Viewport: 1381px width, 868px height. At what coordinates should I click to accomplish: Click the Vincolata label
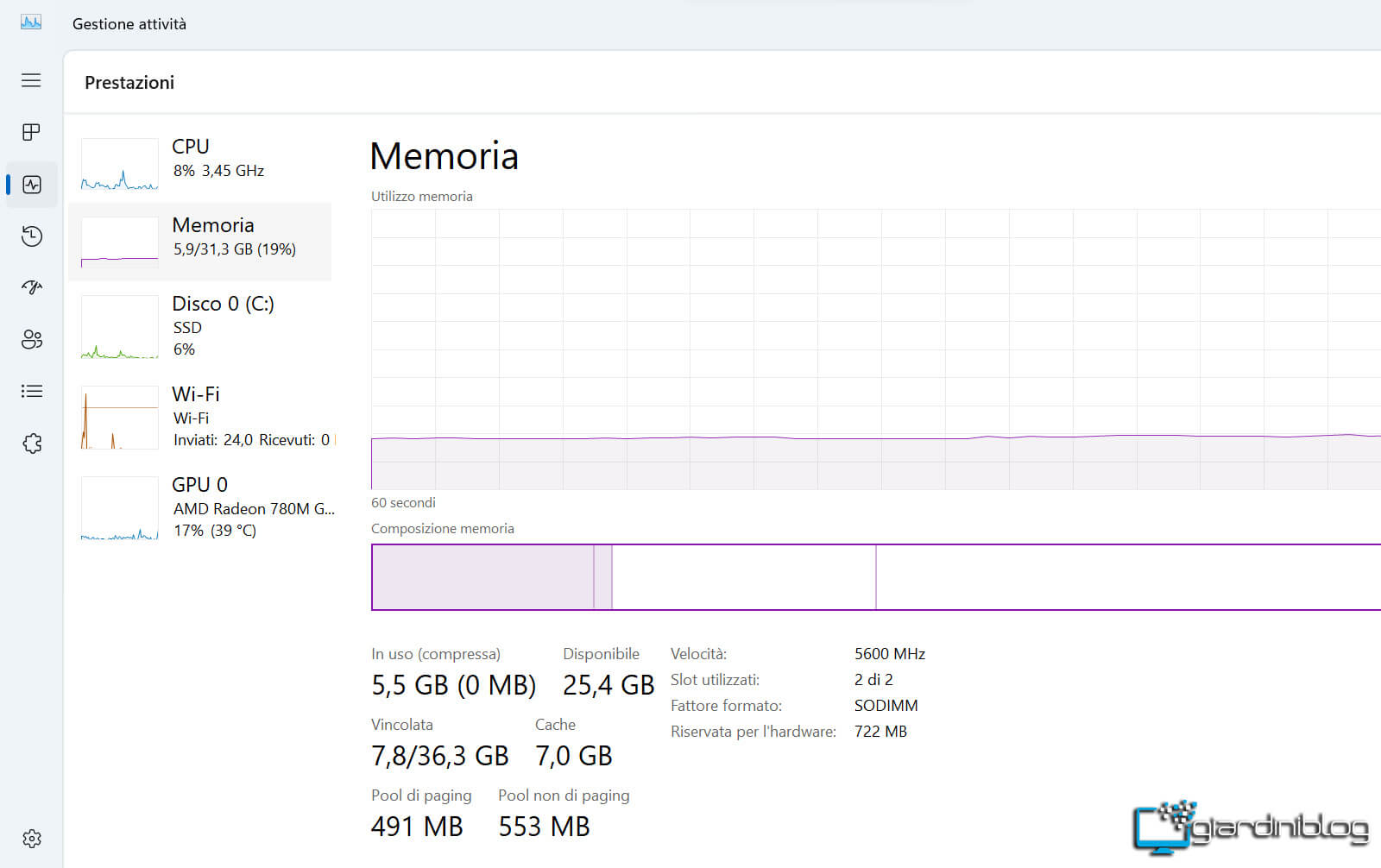pyautogui.click(x=402, y=725)
